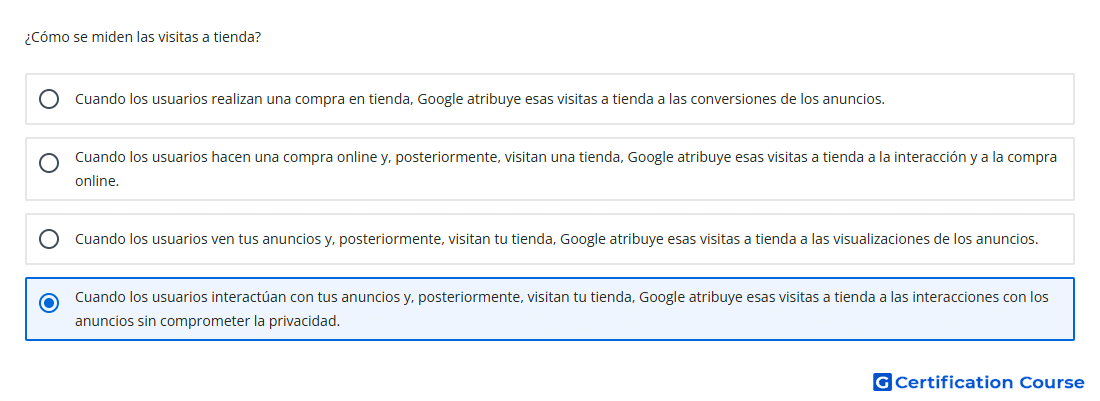Image resolution: width=1100 pixels, height=401 pixels.
Task: Select radio for 'realizan una compra en tienda' answer
Action: [x=49, y=99]
